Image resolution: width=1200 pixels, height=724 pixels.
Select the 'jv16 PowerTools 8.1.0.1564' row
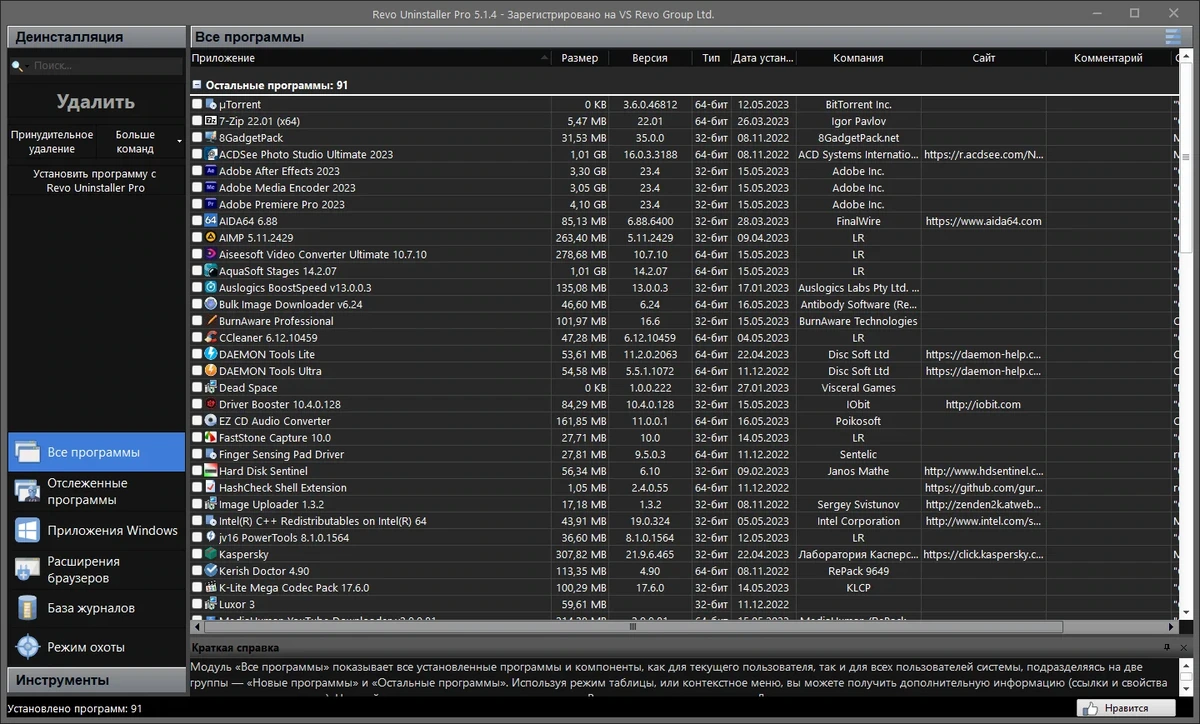(685, 538)
